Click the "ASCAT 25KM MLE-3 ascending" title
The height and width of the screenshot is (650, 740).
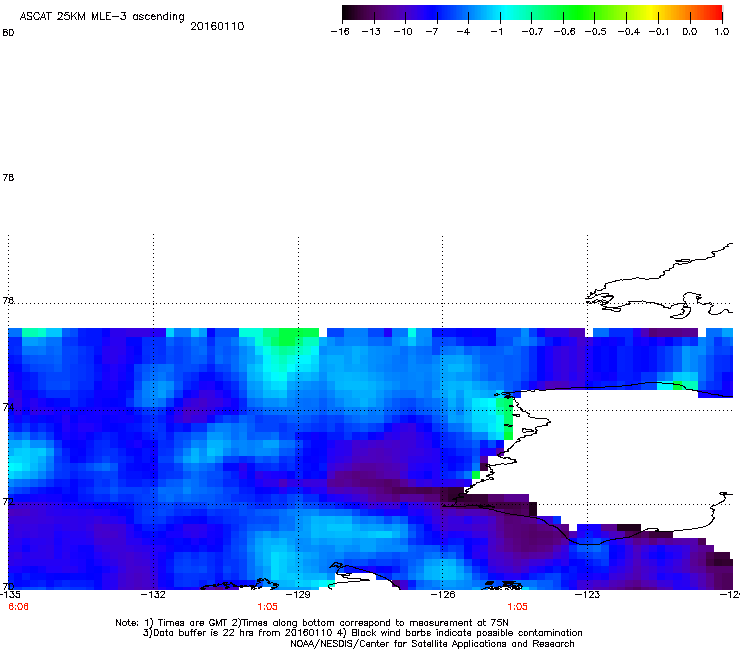tap(102, 16)
